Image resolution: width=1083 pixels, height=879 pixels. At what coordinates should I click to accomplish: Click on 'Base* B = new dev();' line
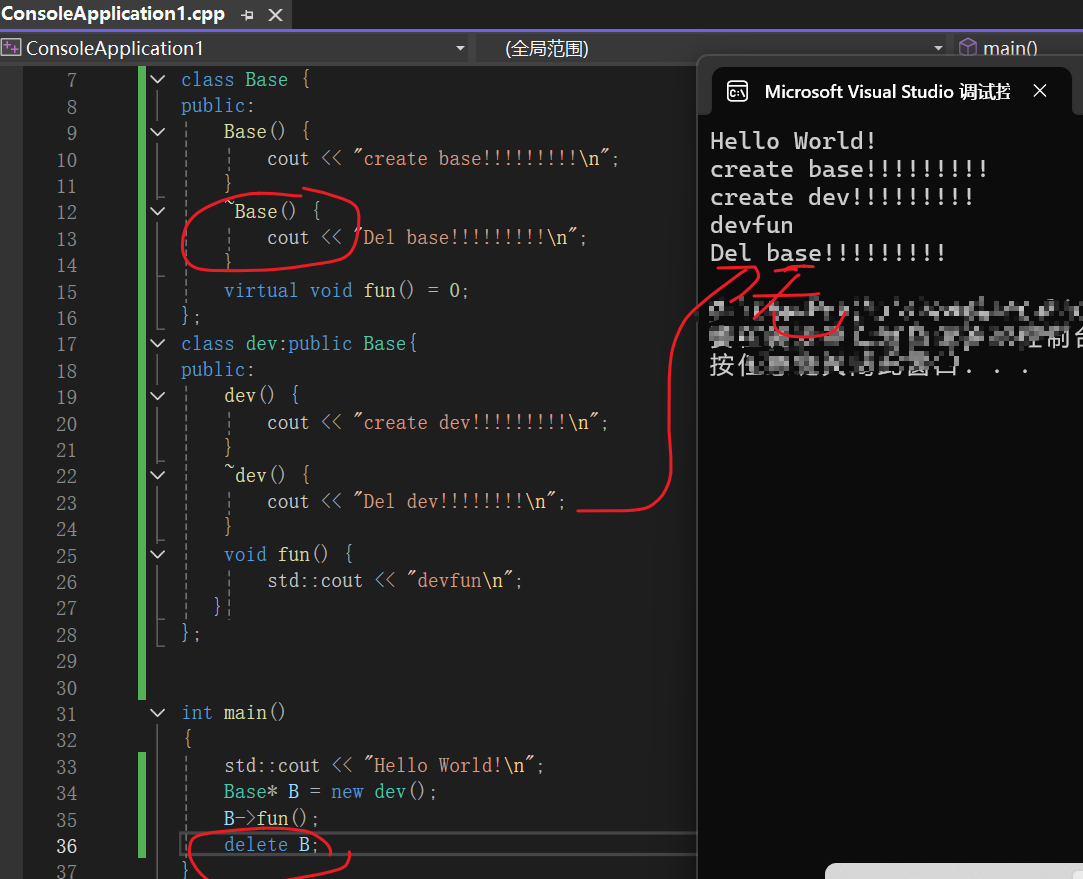(x=330, y=791)
